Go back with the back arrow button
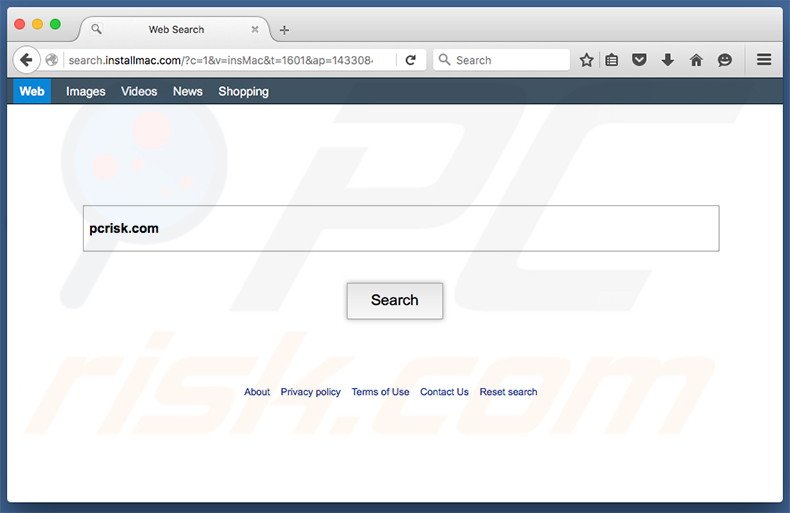This screenshot has width=790, height=513. (26, 60)
